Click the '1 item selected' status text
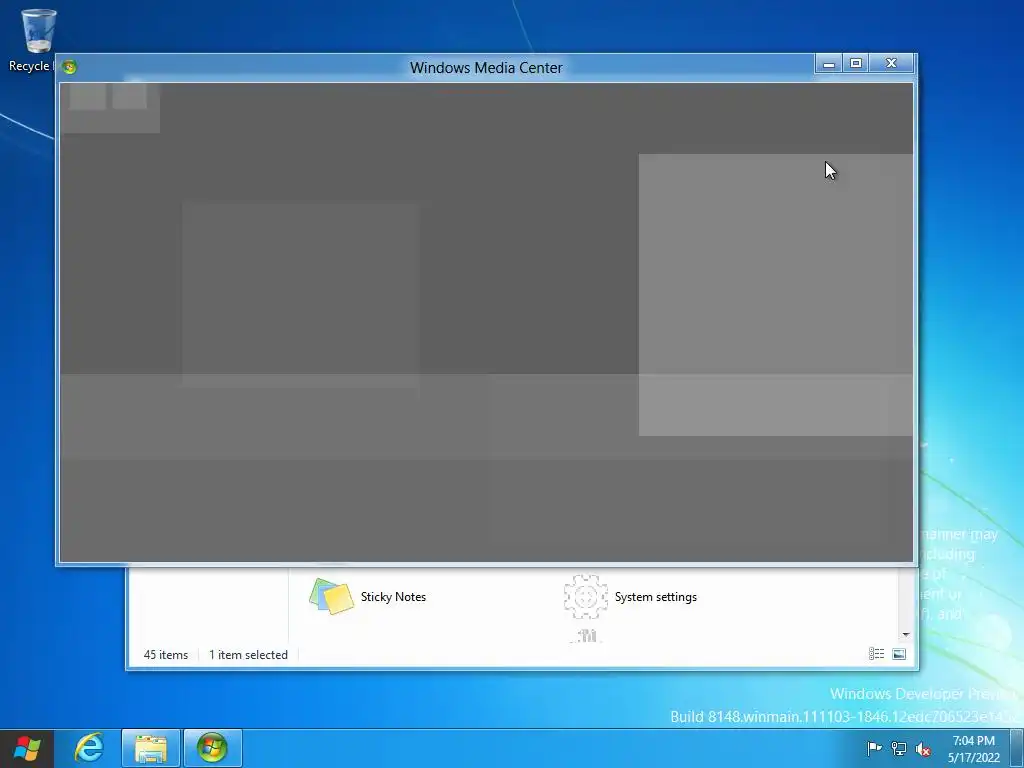The height and width of the screenshot is (768, 1024). click(x=248, y=654)
